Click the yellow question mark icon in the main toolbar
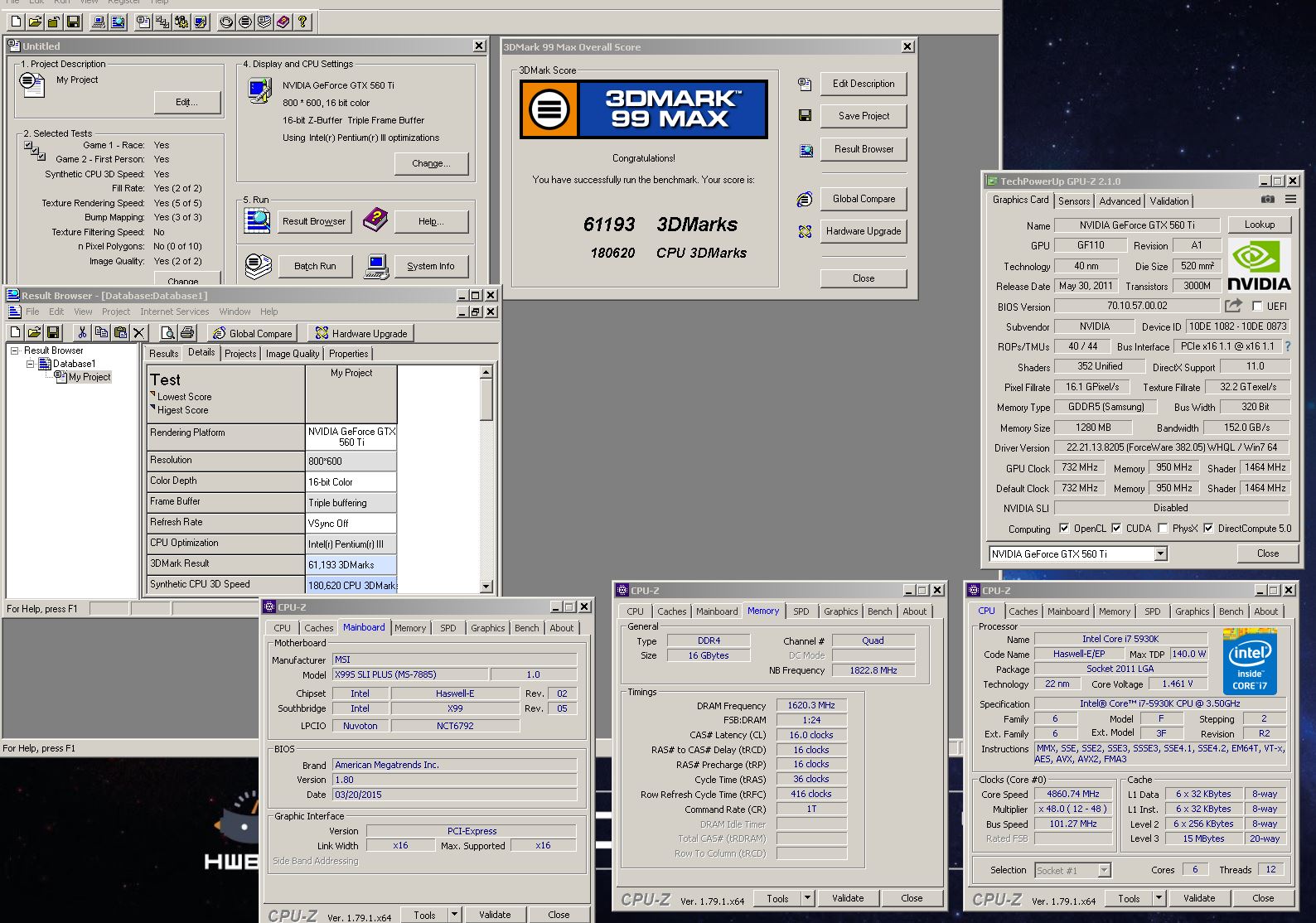Screen dimensions: 1316x923 click(302, 22)
